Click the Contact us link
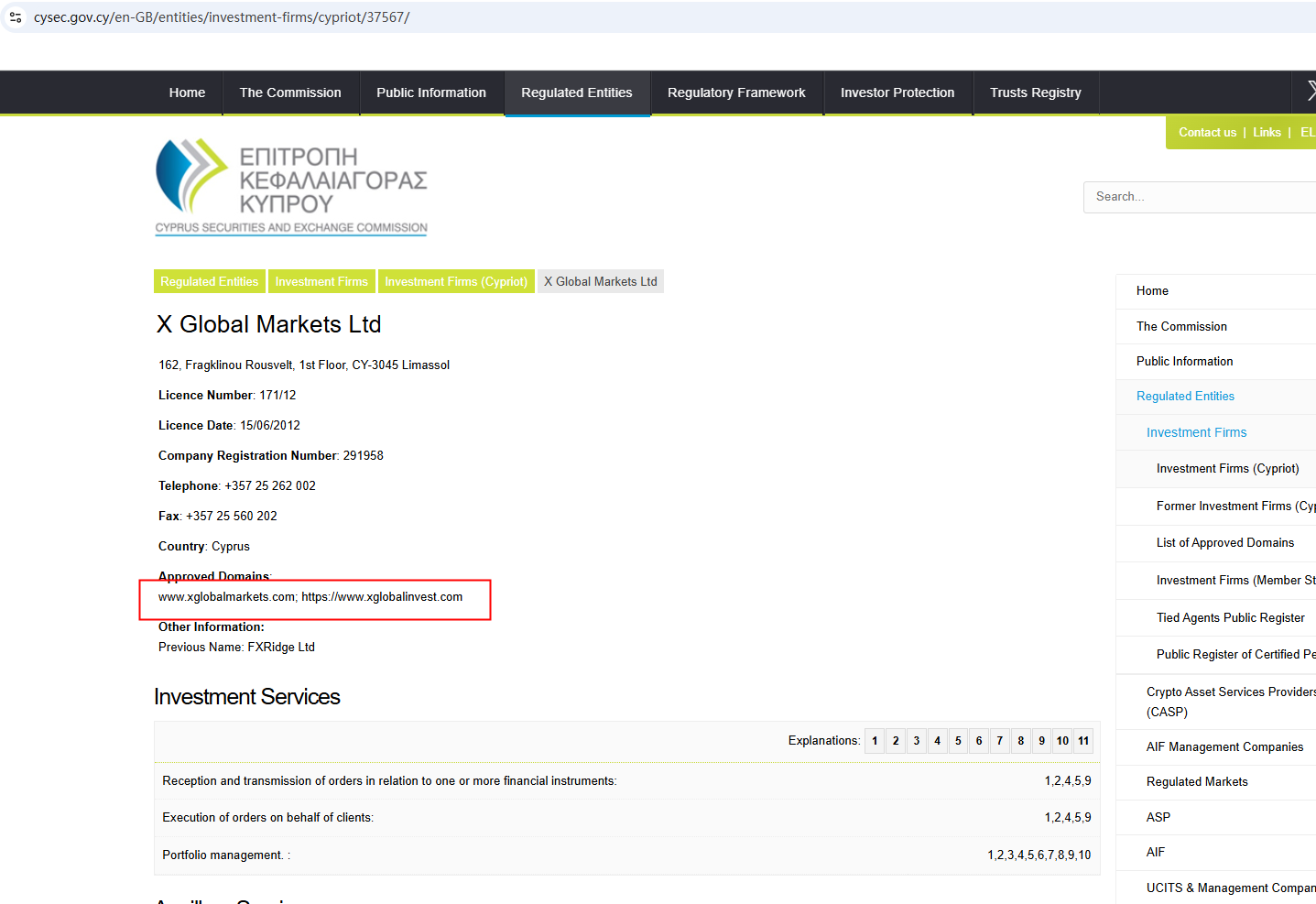 (x=1206, y=133)
